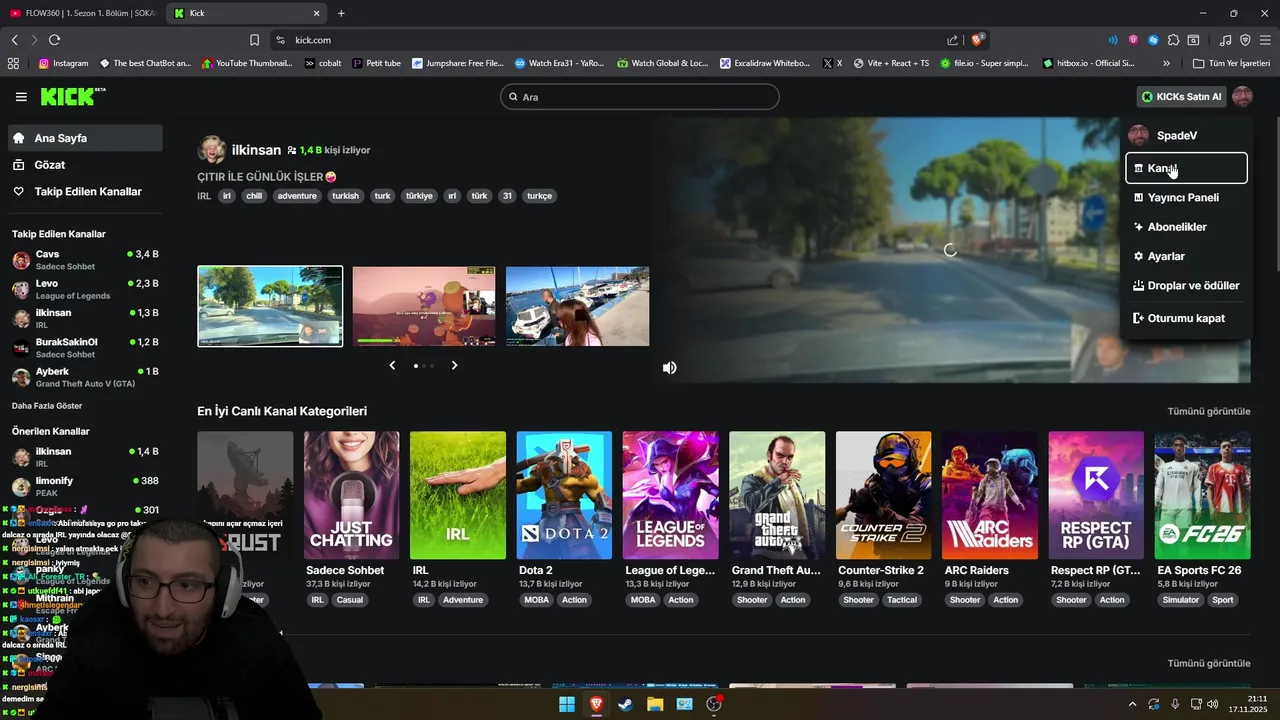Show hidden tray icons chevron

point(1132,704)
